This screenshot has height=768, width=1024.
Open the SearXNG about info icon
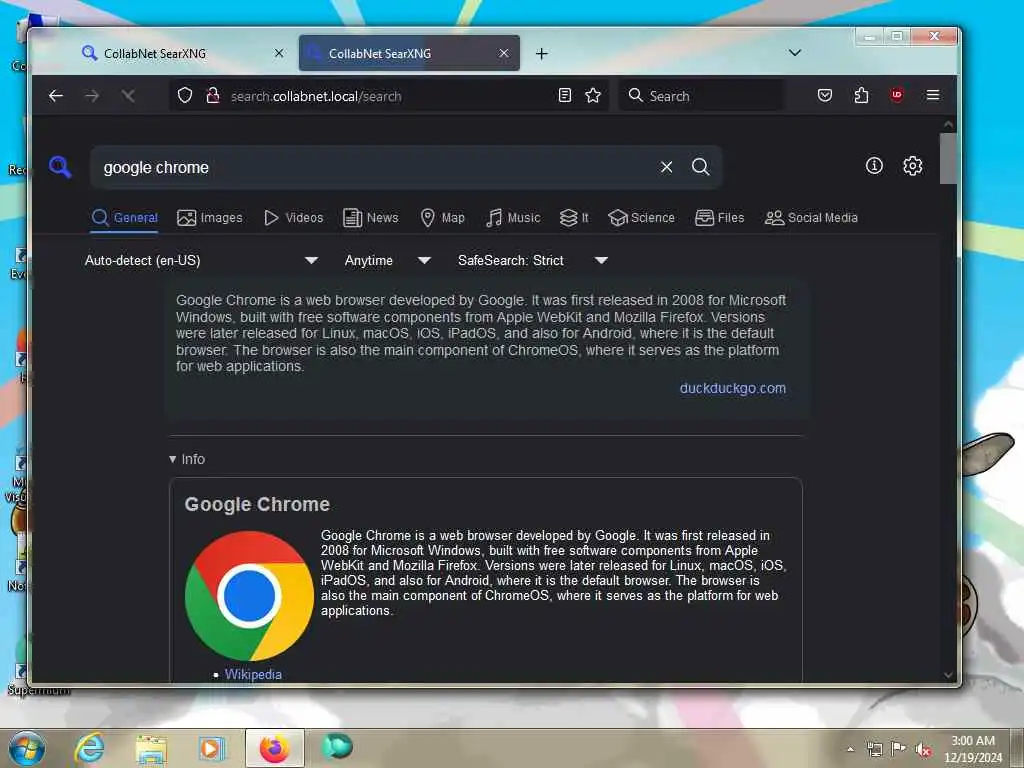[874, 166]
